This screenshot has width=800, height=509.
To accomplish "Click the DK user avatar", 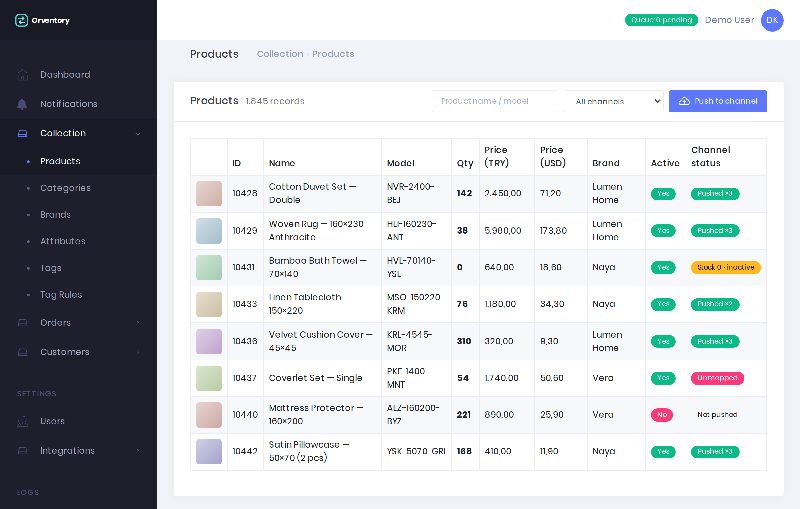I will (772, 20).
